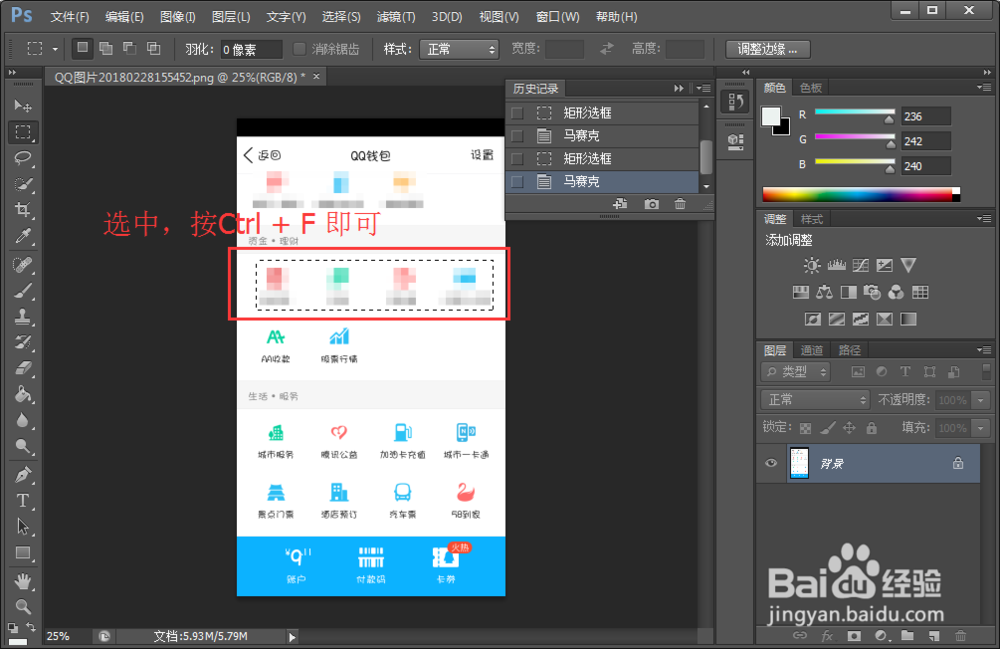Delete current state in History panel

[680, 204]
